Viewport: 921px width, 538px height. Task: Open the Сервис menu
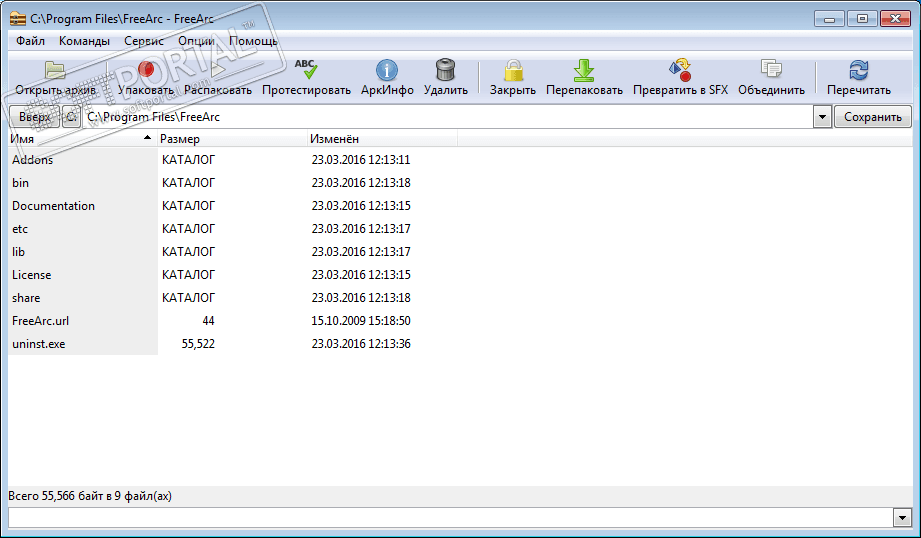(x=144, y=41)
